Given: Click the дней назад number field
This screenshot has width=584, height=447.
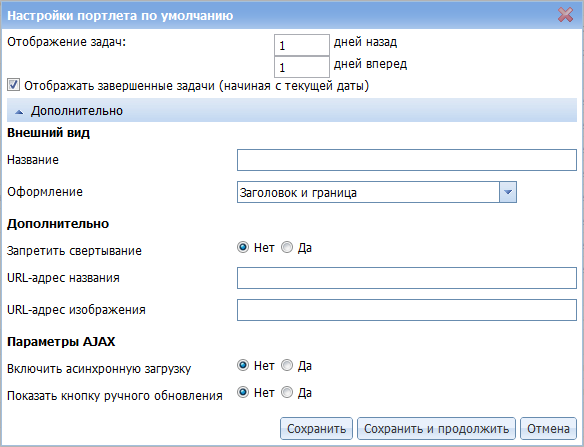Looking at the screenshot, I should (302, 45).
